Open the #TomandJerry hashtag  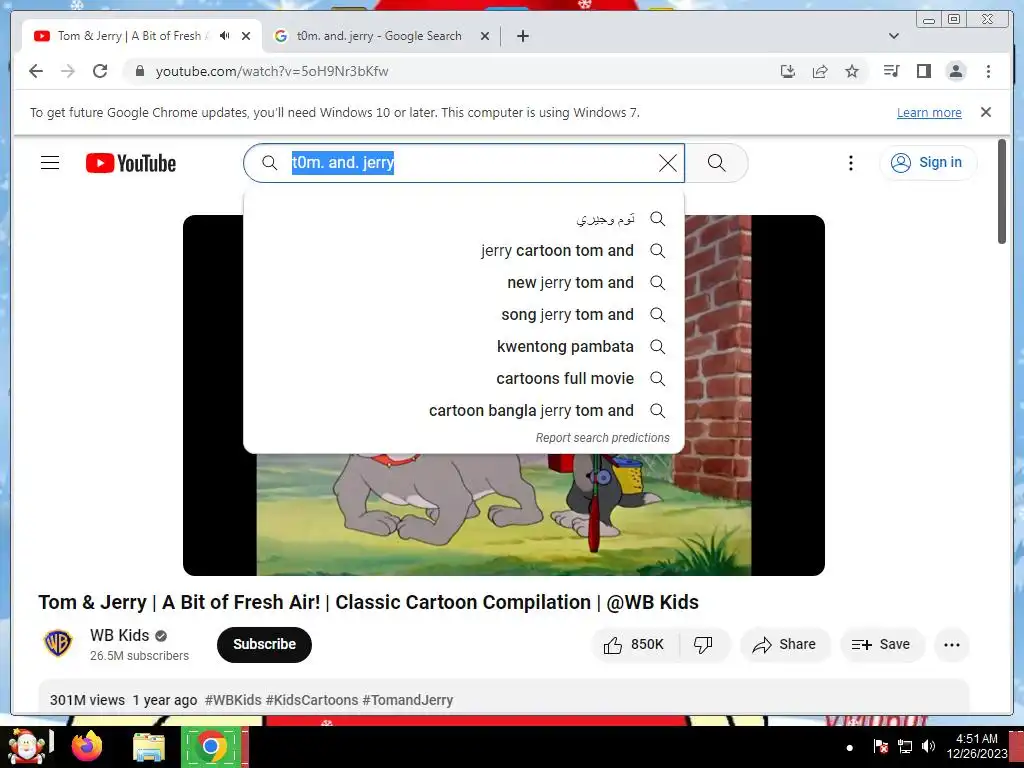tap(408, 700)
